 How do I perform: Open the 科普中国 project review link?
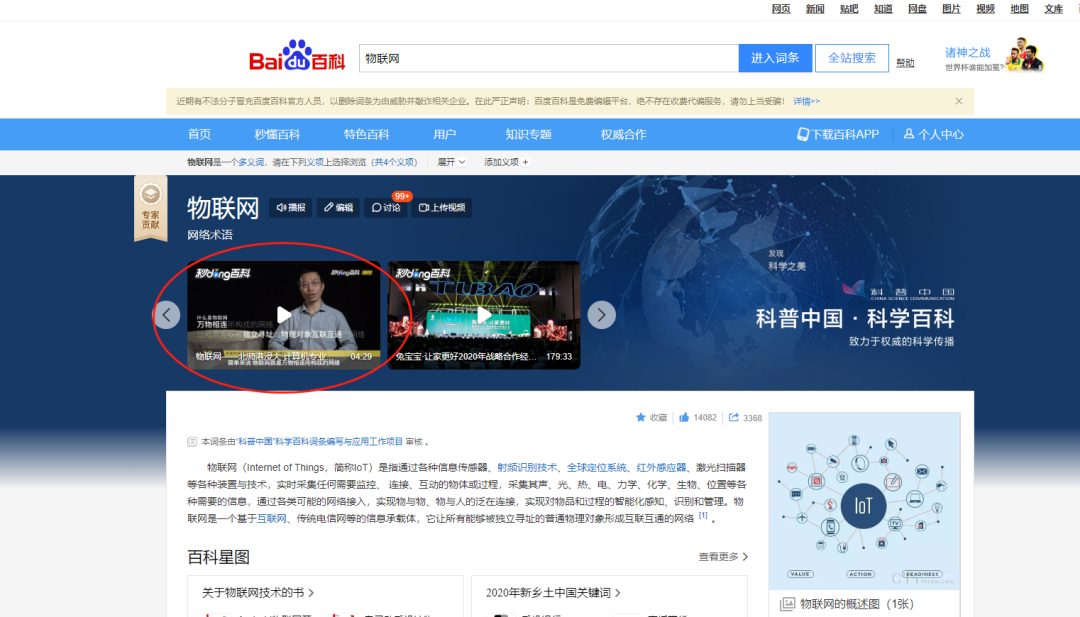coord(320,441)
